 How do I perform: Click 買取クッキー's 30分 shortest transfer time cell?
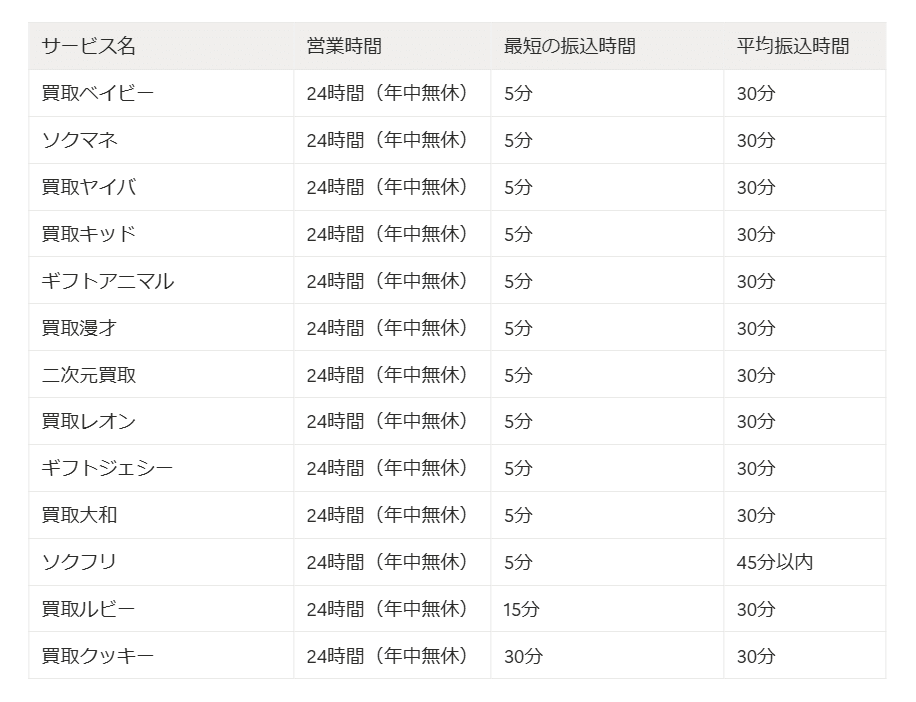pos(523,656)
